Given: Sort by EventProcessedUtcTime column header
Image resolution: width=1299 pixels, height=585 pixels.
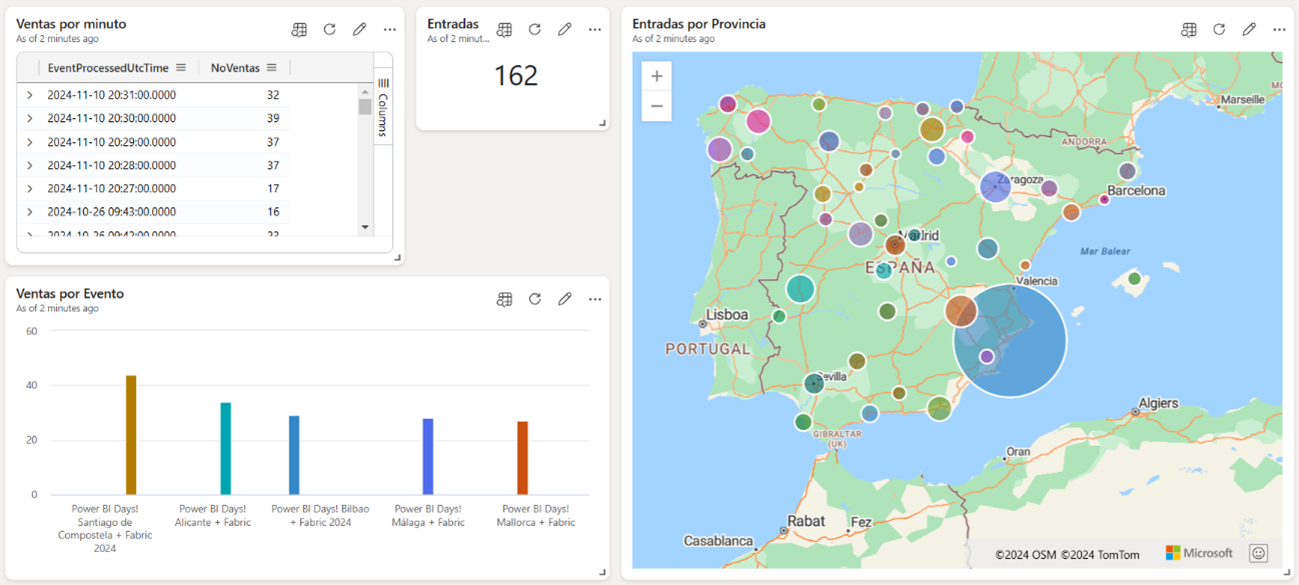Looking at the screenshot, I should click(108, 68).
